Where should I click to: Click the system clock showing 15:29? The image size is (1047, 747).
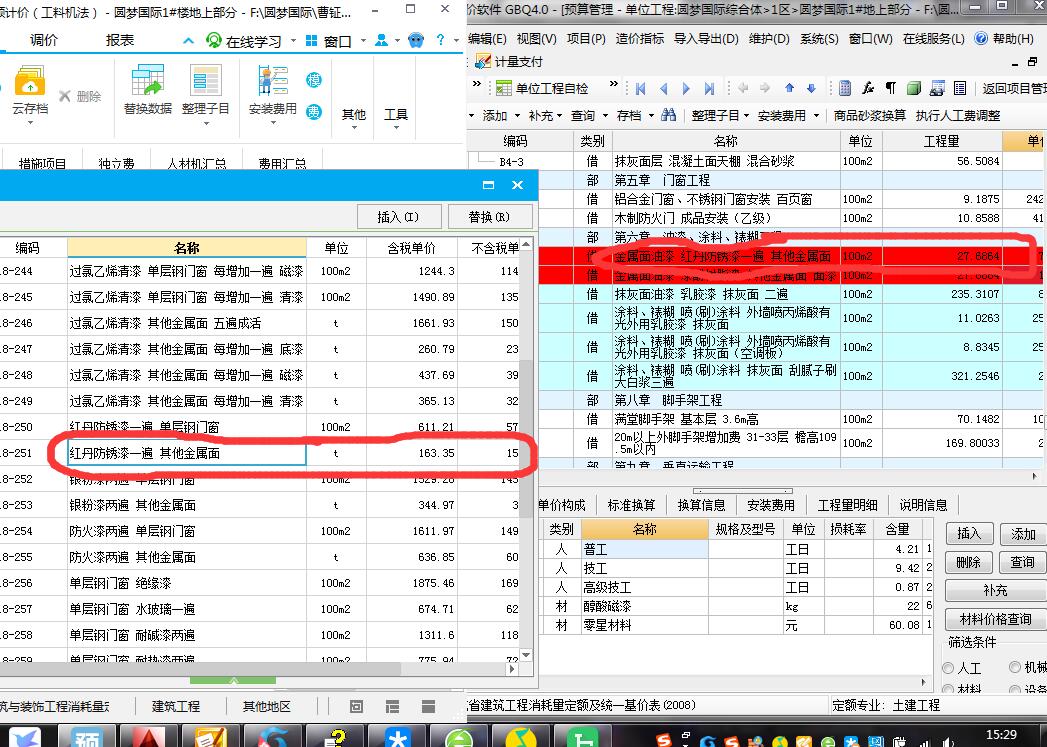1001,734
